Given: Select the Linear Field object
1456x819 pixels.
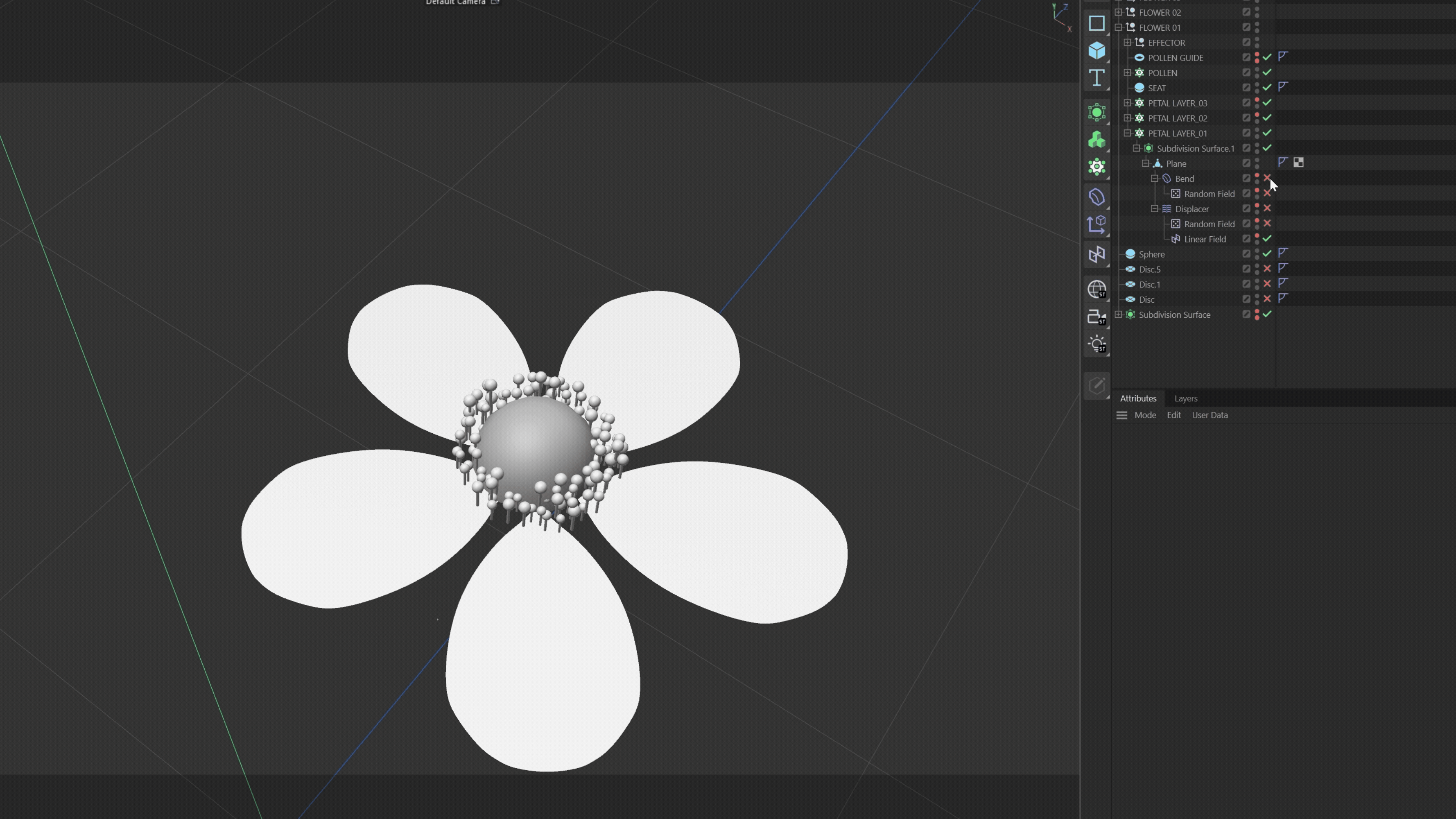Looking at the screenshot, I should pos(1205,239).
